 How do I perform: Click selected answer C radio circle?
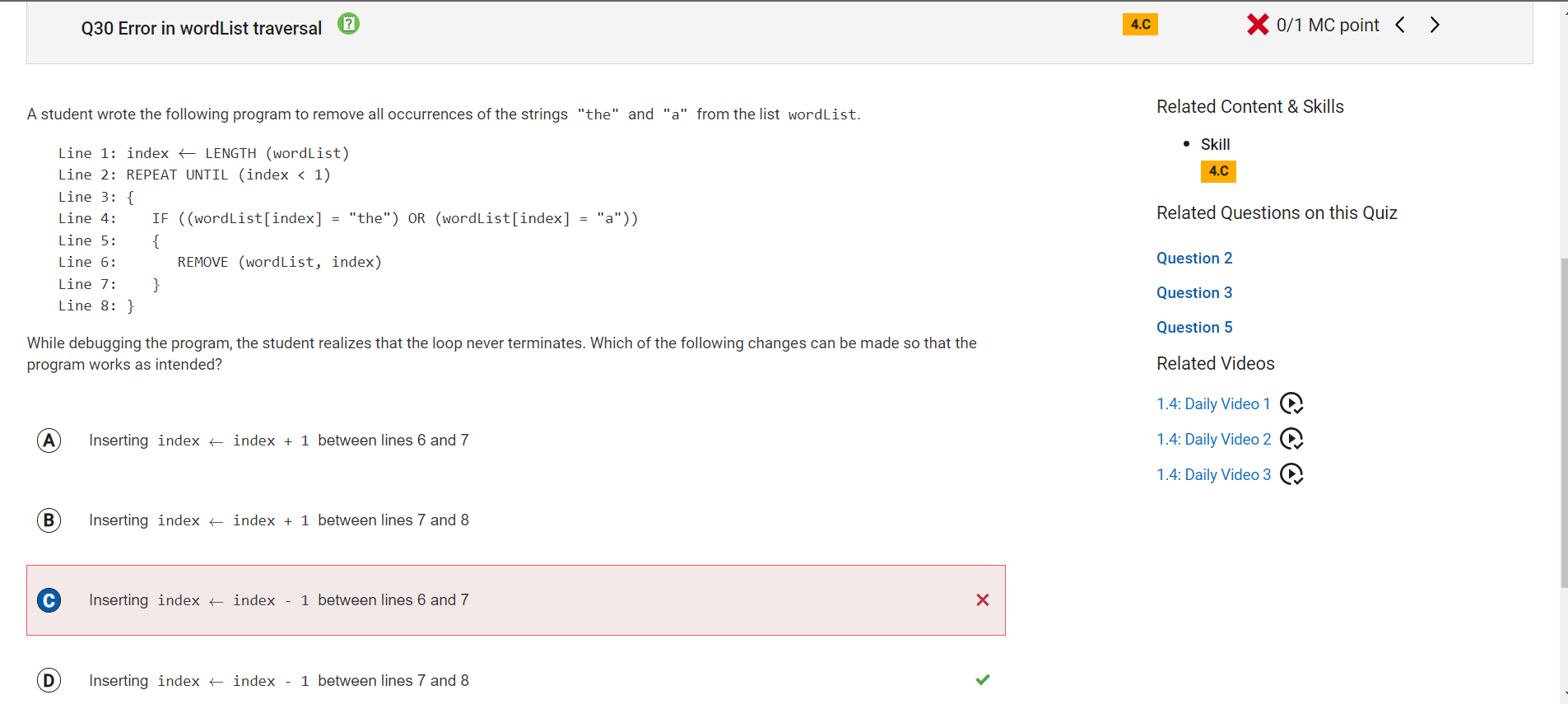tap(49, 600)
